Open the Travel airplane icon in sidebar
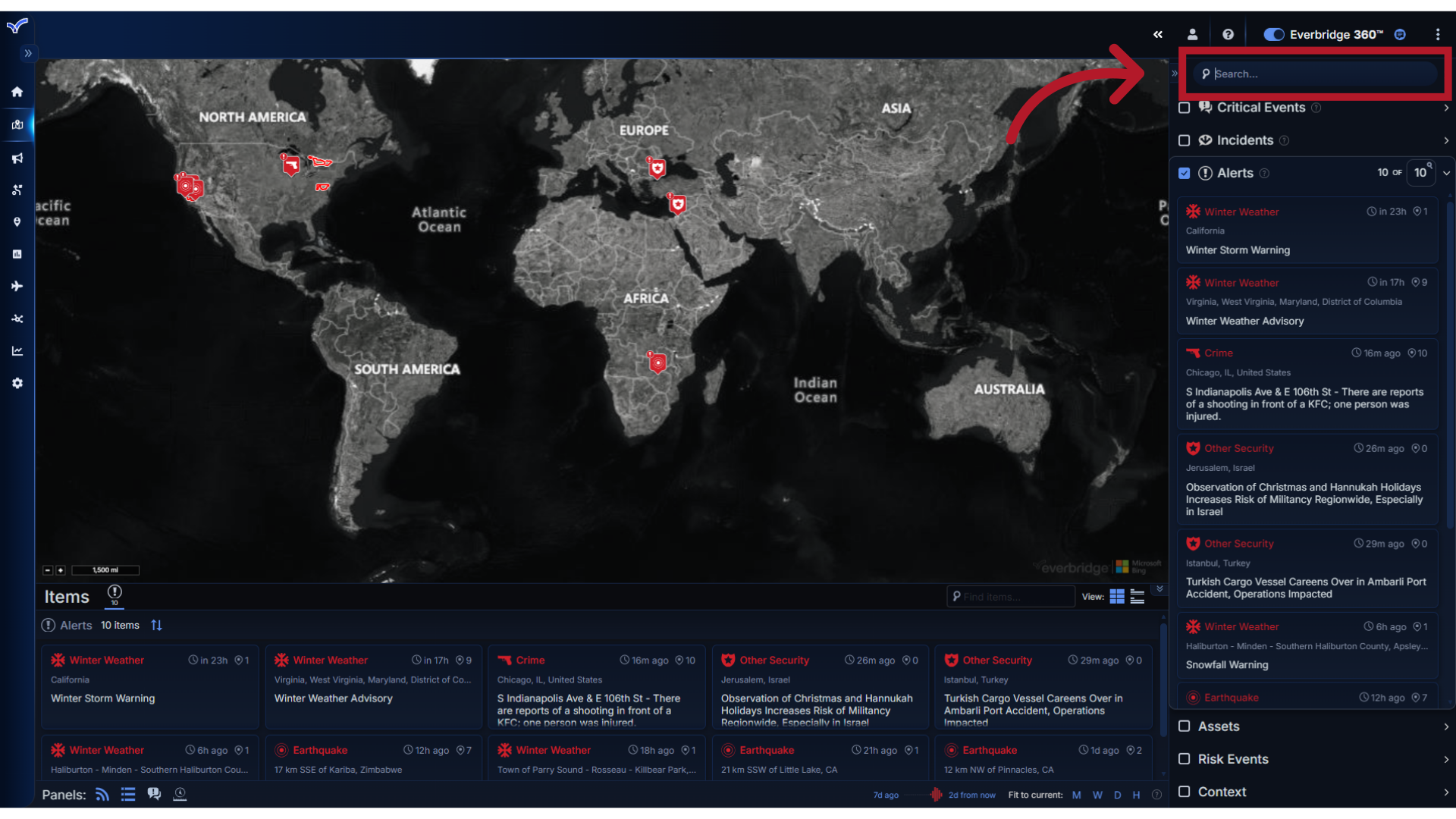The height and width of the screenshot is (819, 1456). pyautogui.click(x=17, y=286)
